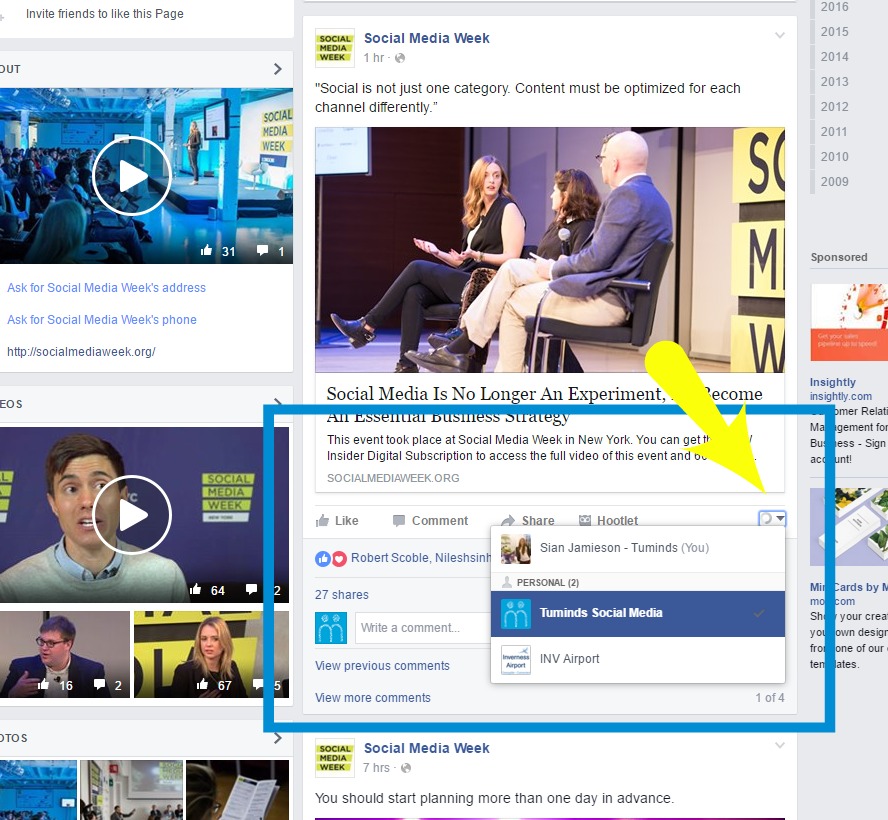Jump to 2014 in the timeline
Viewport: 888px width, 820px height.
[835, 57]
